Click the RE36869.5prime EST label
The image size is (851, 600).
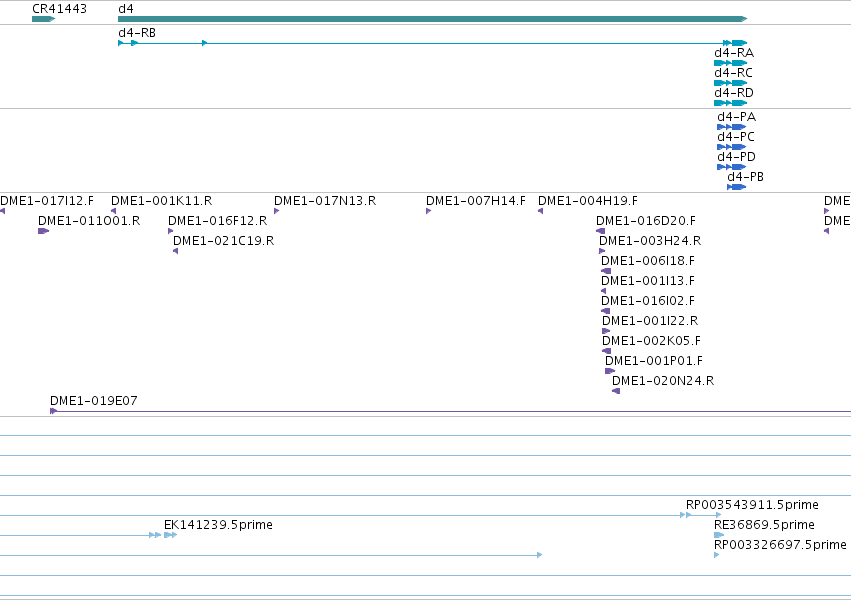pos(764,525)
